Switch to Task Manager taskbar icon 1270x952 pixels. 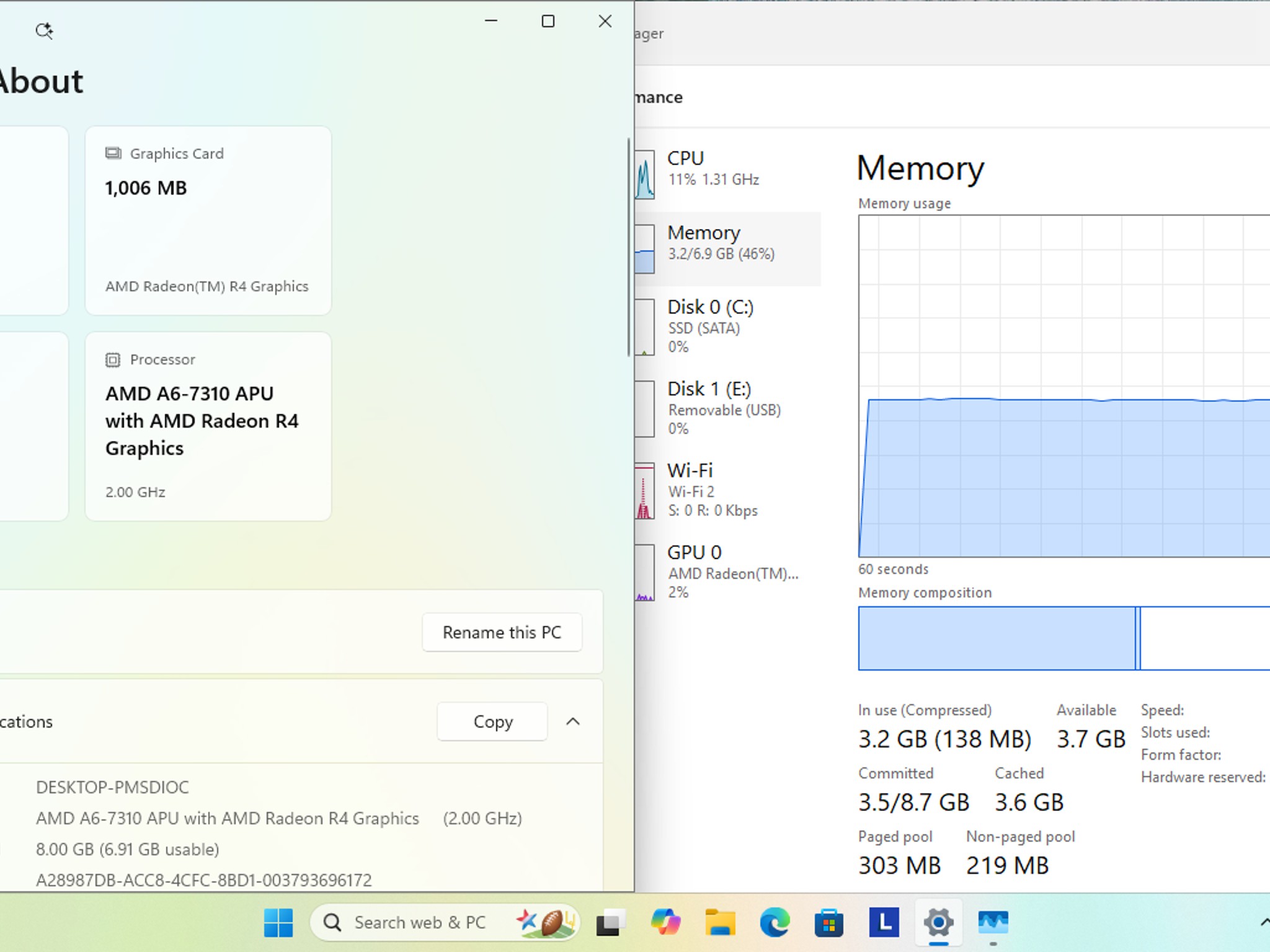(993, 923)
